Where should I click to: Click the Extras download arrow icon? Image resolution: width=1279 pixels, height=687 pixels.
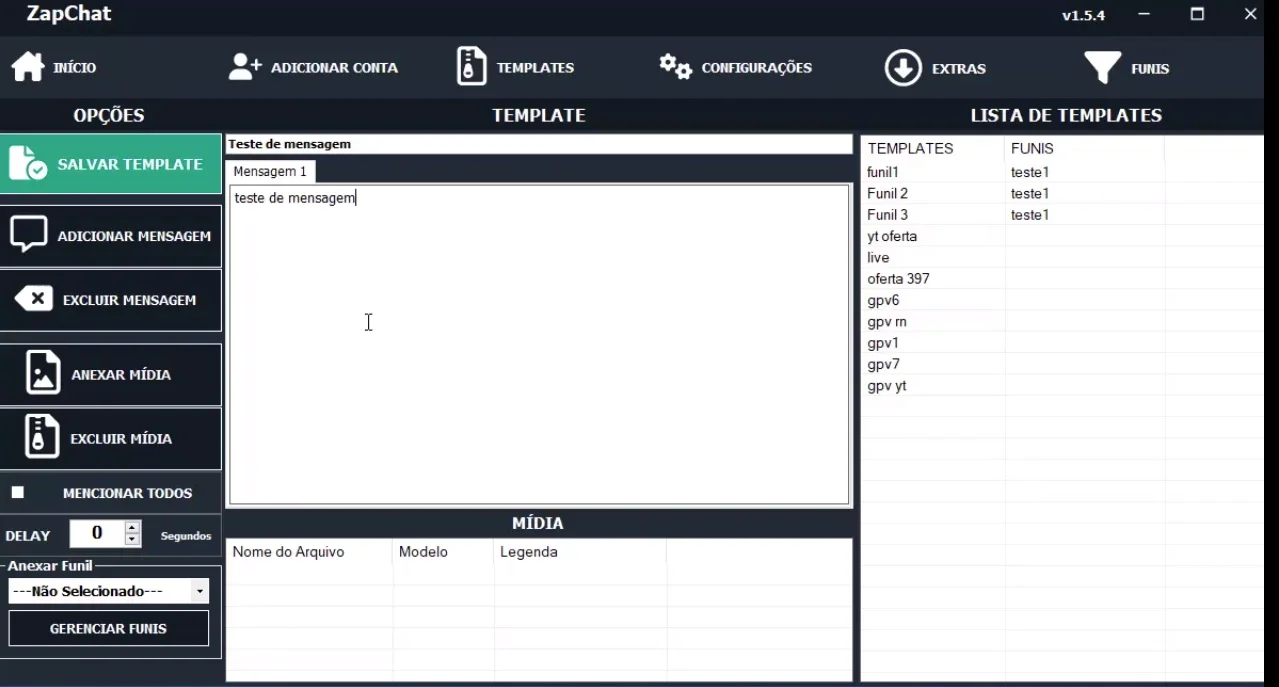tap(903, 68)
